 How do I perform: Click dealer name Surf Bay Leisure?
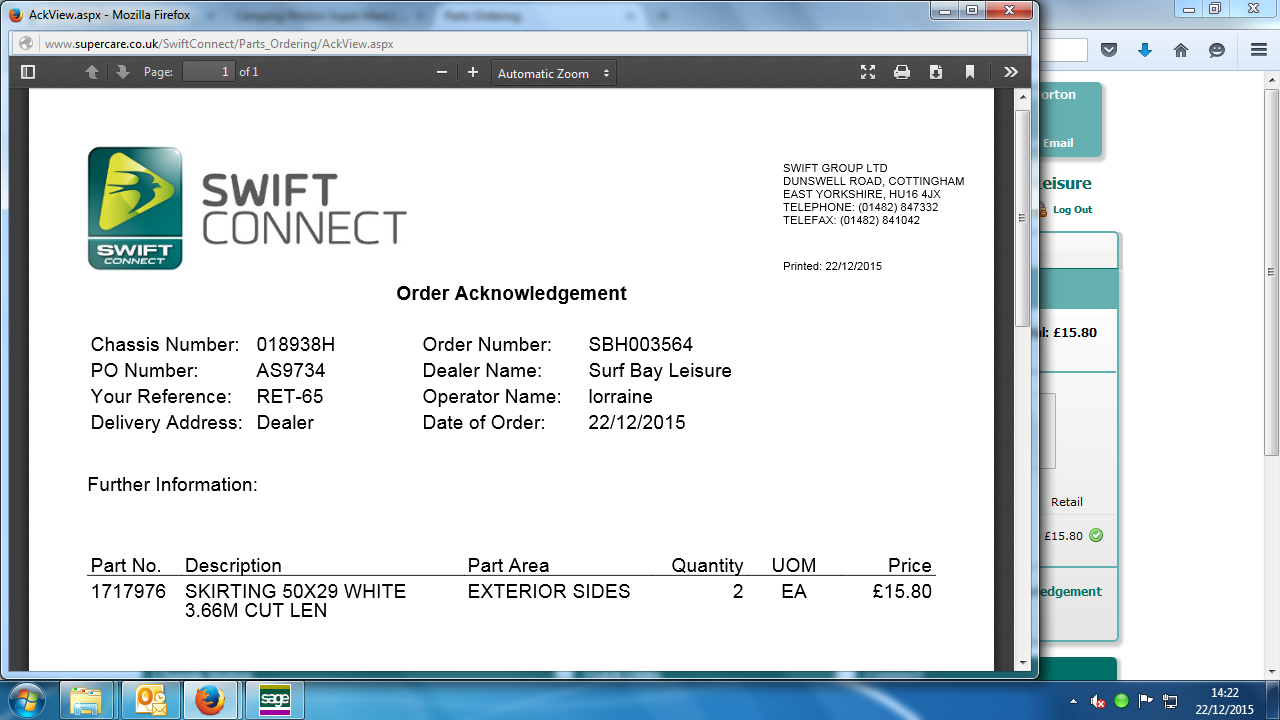660,371
